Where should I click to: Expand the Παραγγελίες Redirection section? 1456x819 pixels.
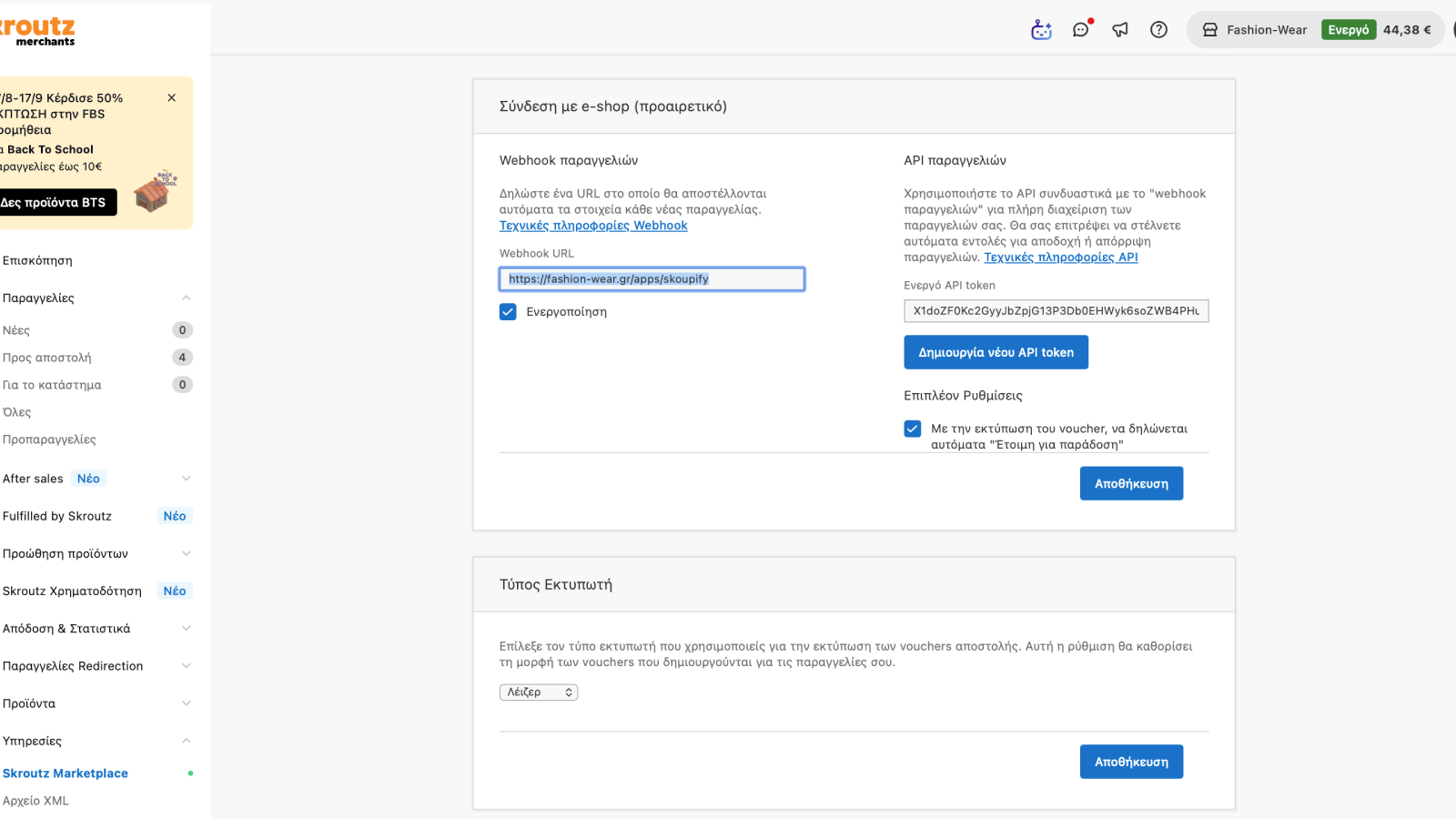tap(187, 666)
